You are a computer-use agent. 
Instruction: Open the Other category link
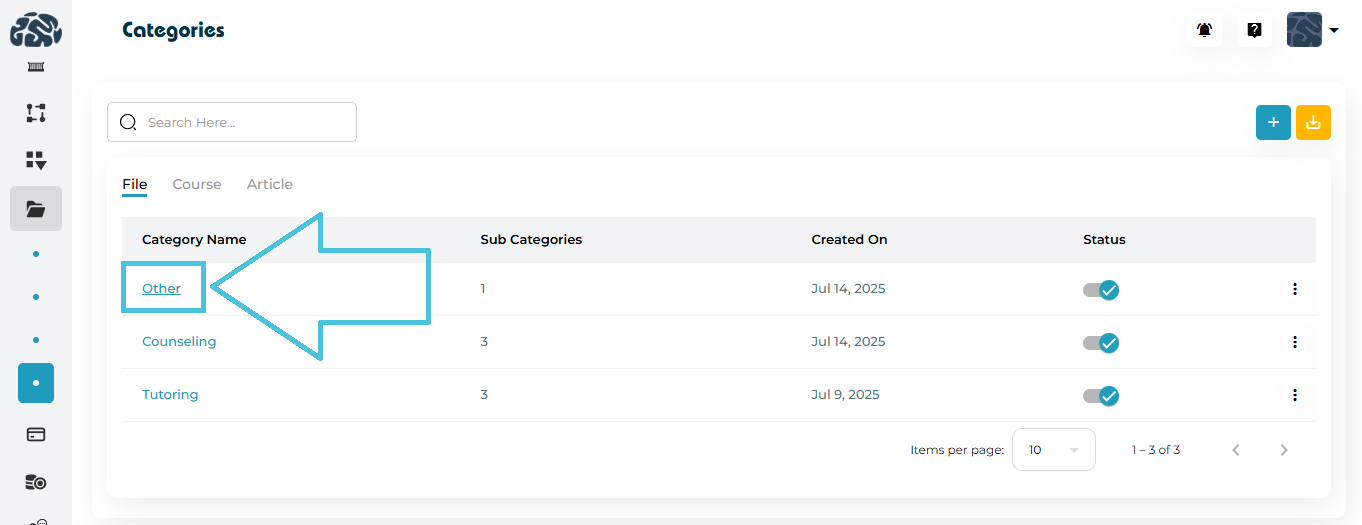pyautogui.click(x=161, y=289)
